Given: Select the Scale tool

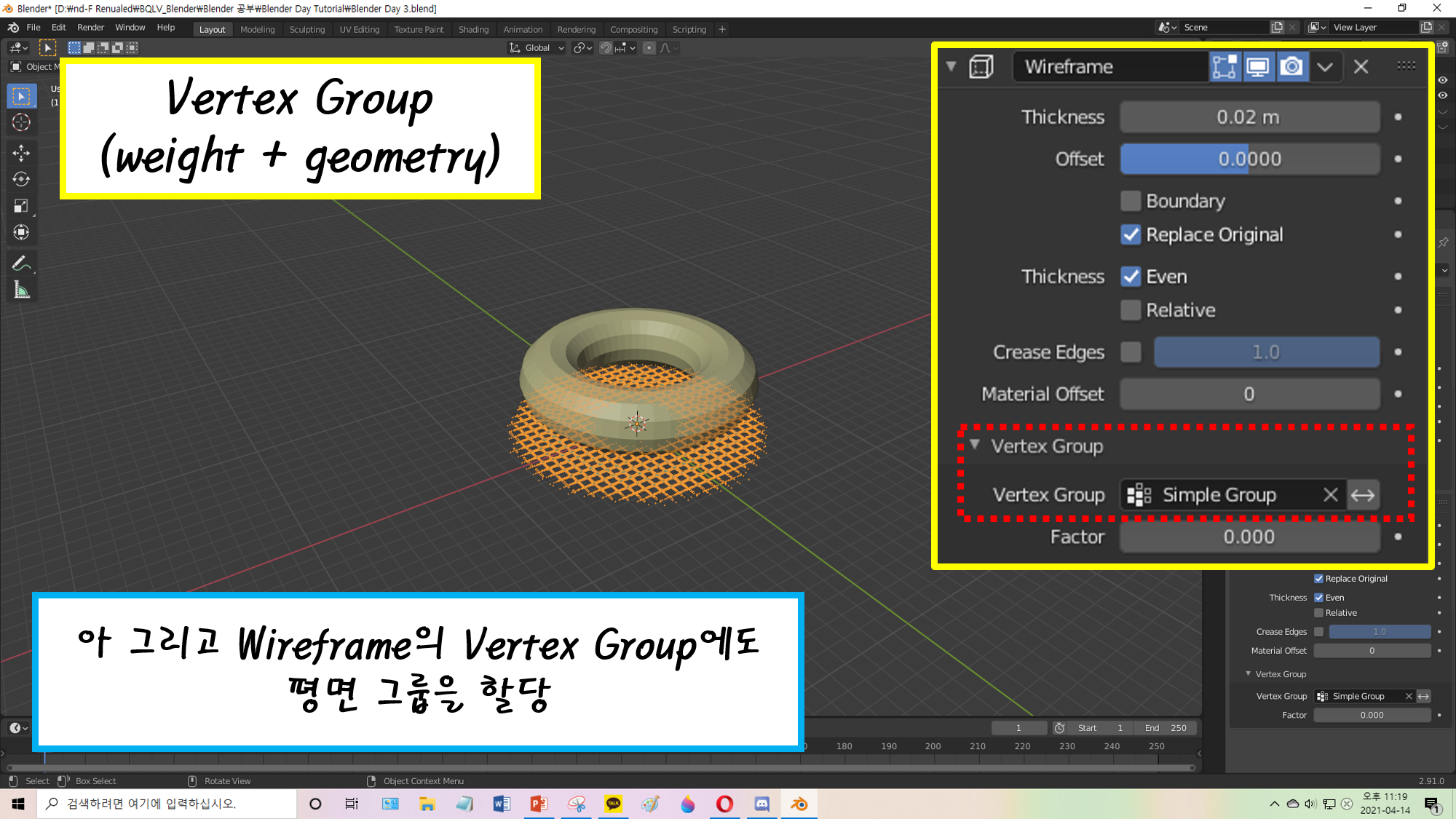Looking at the screenshot, I should click(x=21, y=206).
